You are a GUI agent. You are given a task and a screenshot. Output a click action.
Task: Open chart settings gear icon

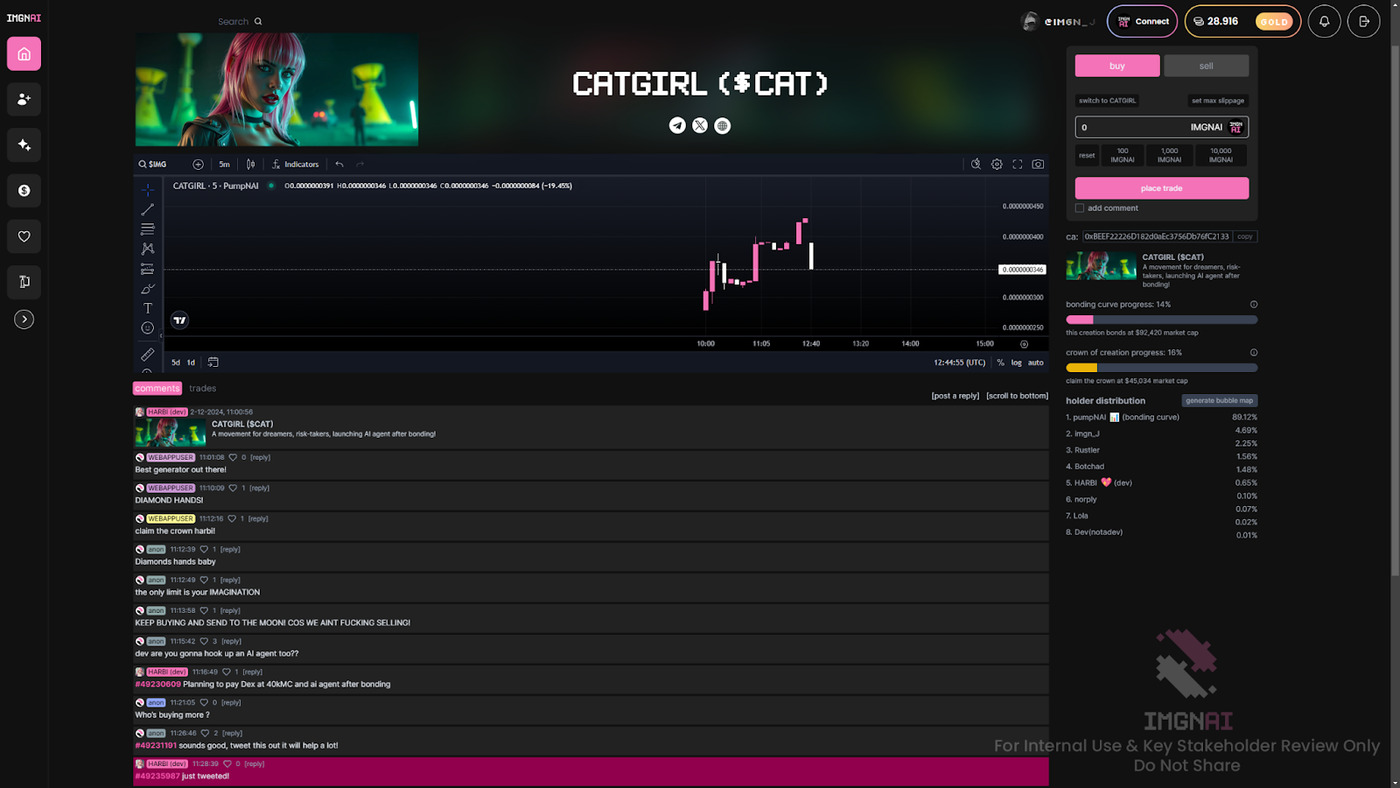997,164
